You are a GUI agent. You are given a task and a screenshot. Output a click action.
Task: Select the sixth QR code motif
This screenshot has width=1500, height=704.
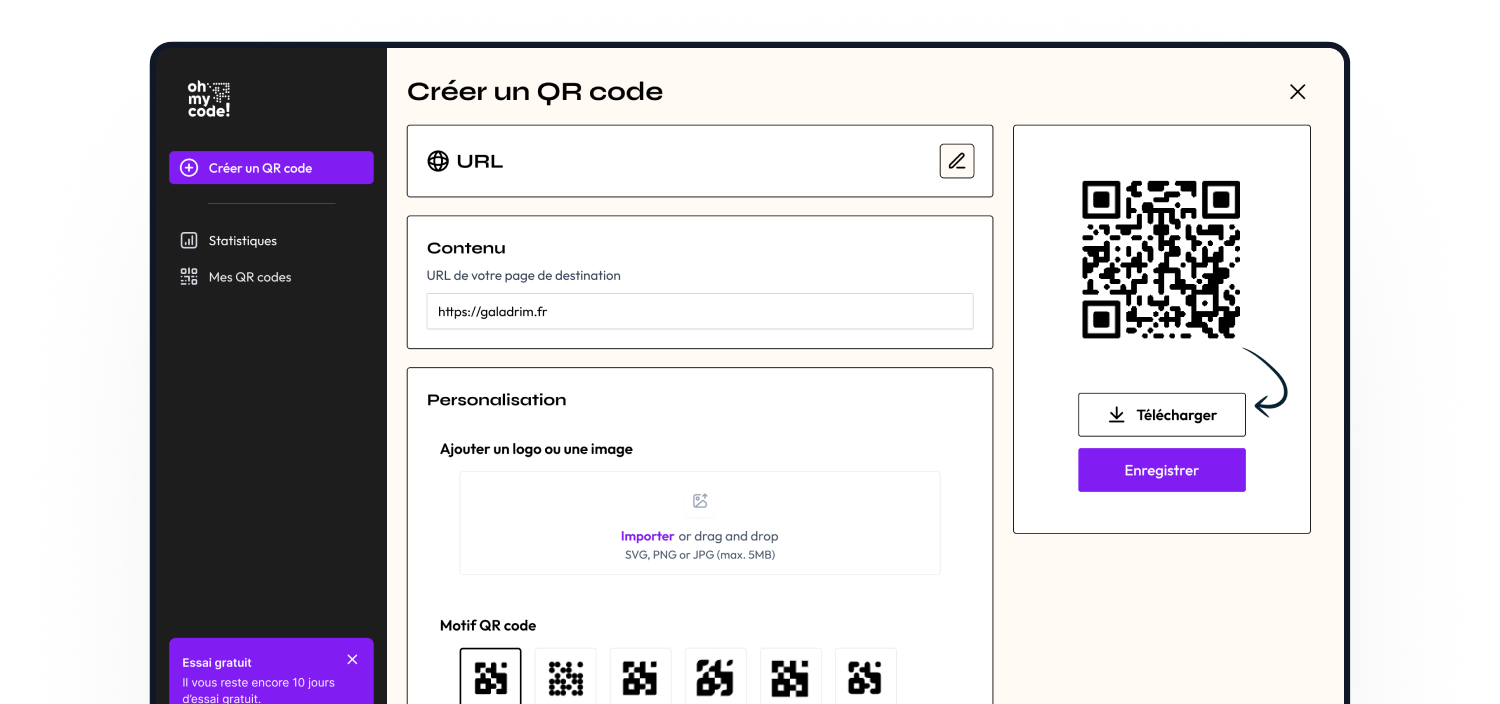point(865,677)
